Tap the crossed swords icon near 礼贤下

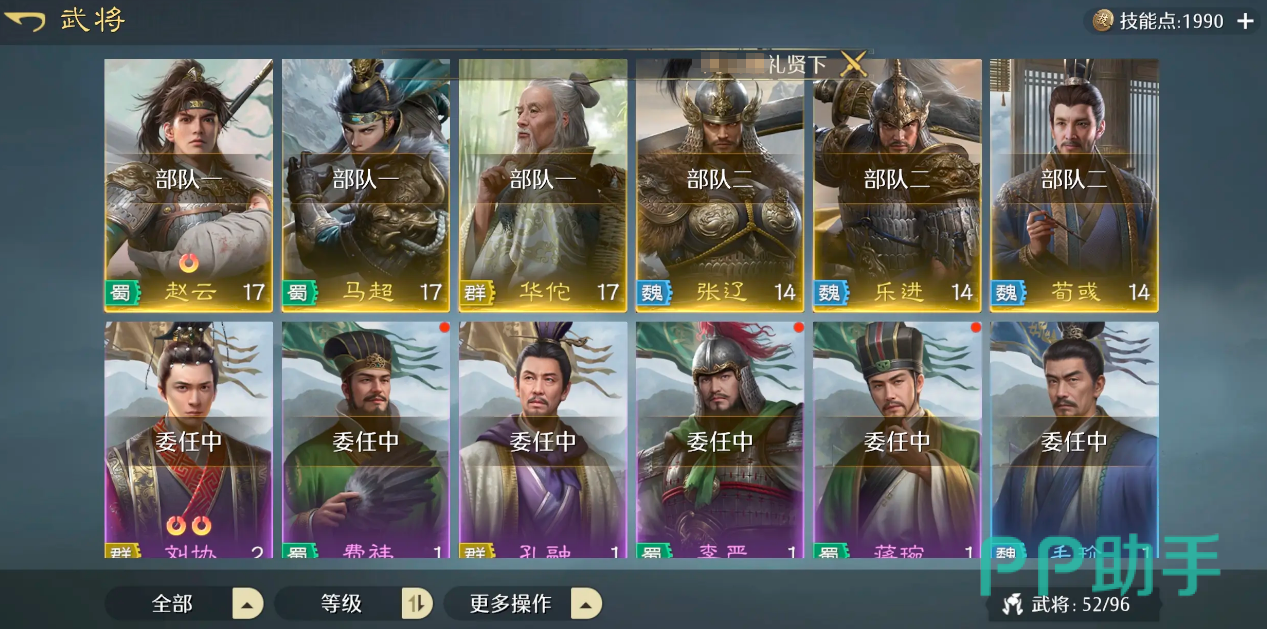tap(853, 63)
